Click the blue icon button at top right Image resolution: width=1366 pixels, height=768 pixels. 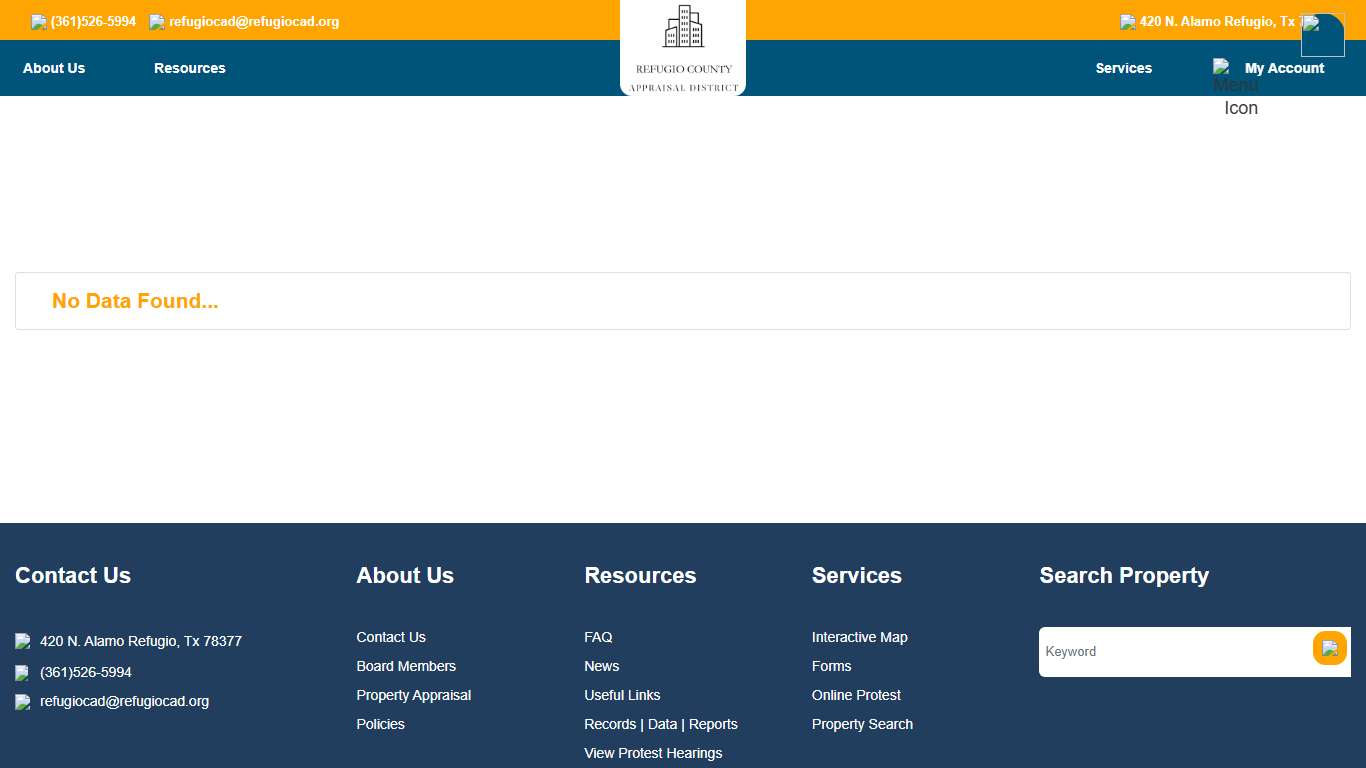pyautogui.click(x=1322, y=35)
